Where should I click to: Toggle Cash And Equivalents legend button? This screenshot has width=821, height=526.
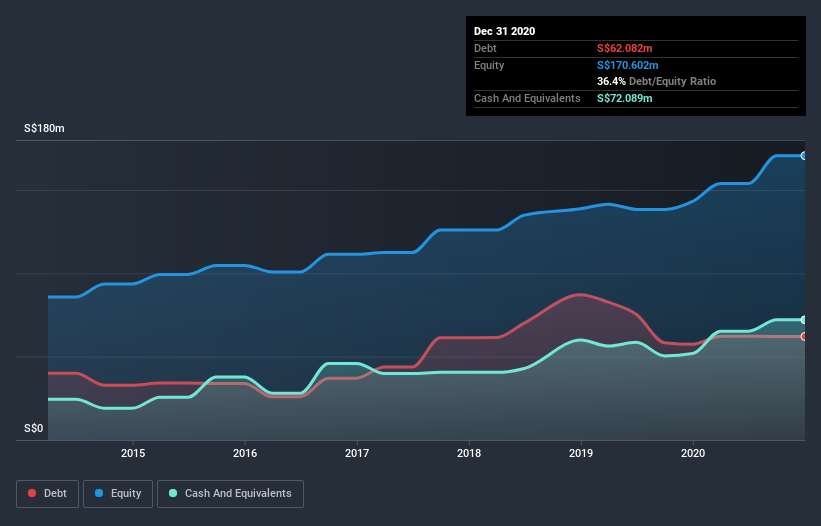click(x=230, y=494)
